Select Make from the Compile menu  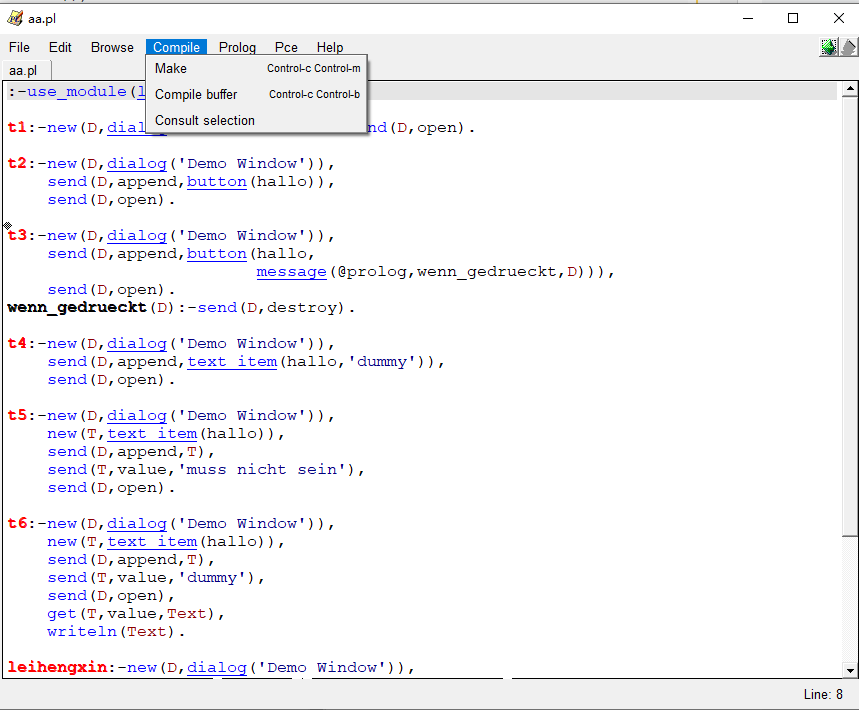(x=170, y=68)
